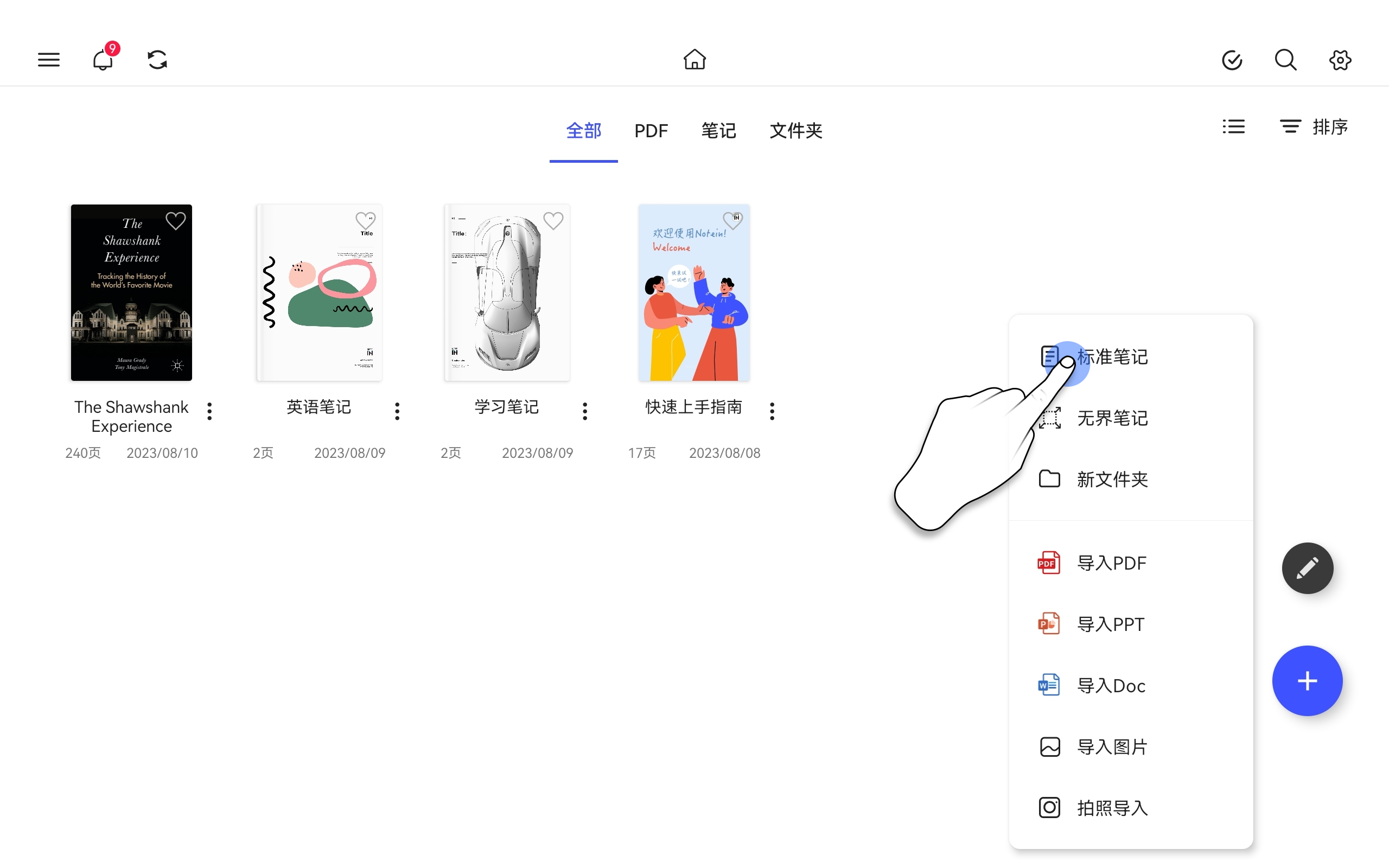Open the search magnifier icon
This screenshot has height=868, width=1389.
(1286, 60)
